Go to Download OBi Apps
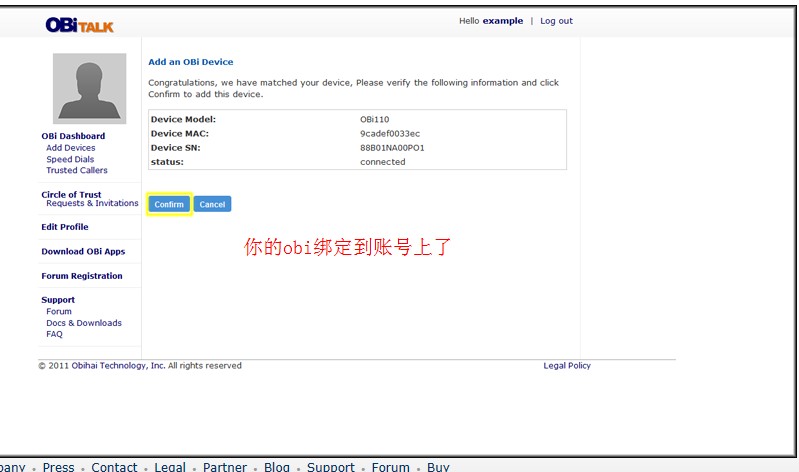This screenshot has height=472, width=799. pos(83,251)
